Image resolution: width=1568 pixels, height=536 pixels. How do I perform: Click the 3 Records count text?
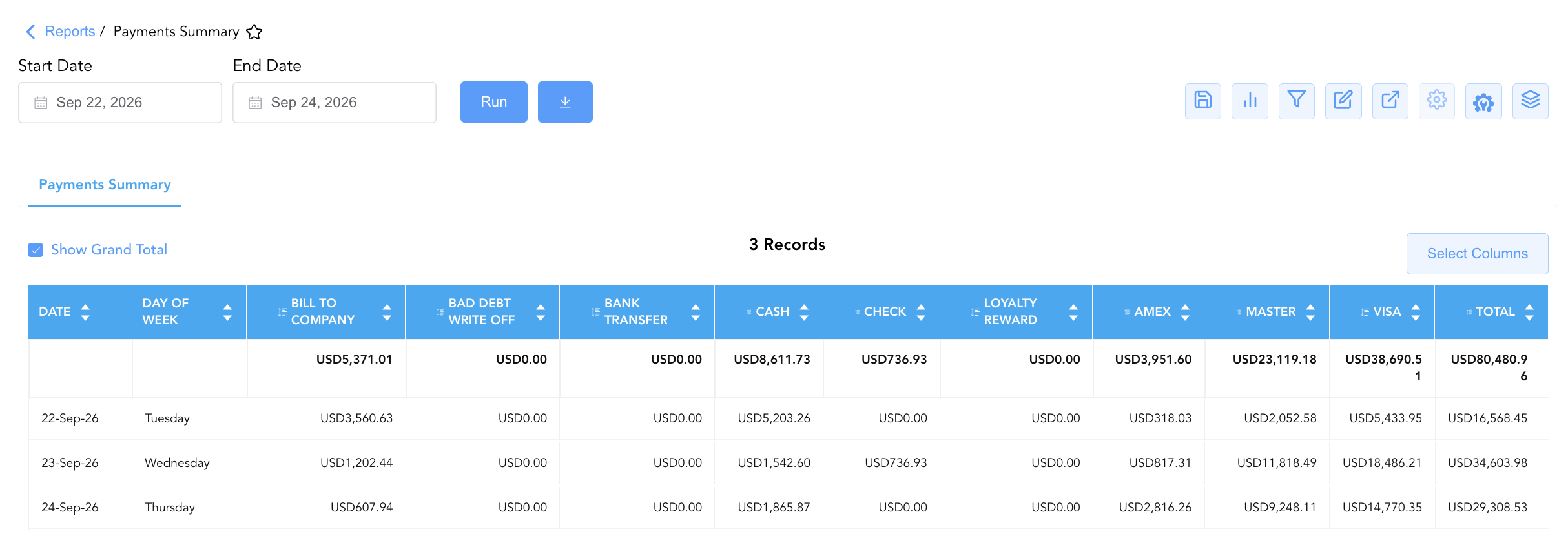[x=787, y=245]
